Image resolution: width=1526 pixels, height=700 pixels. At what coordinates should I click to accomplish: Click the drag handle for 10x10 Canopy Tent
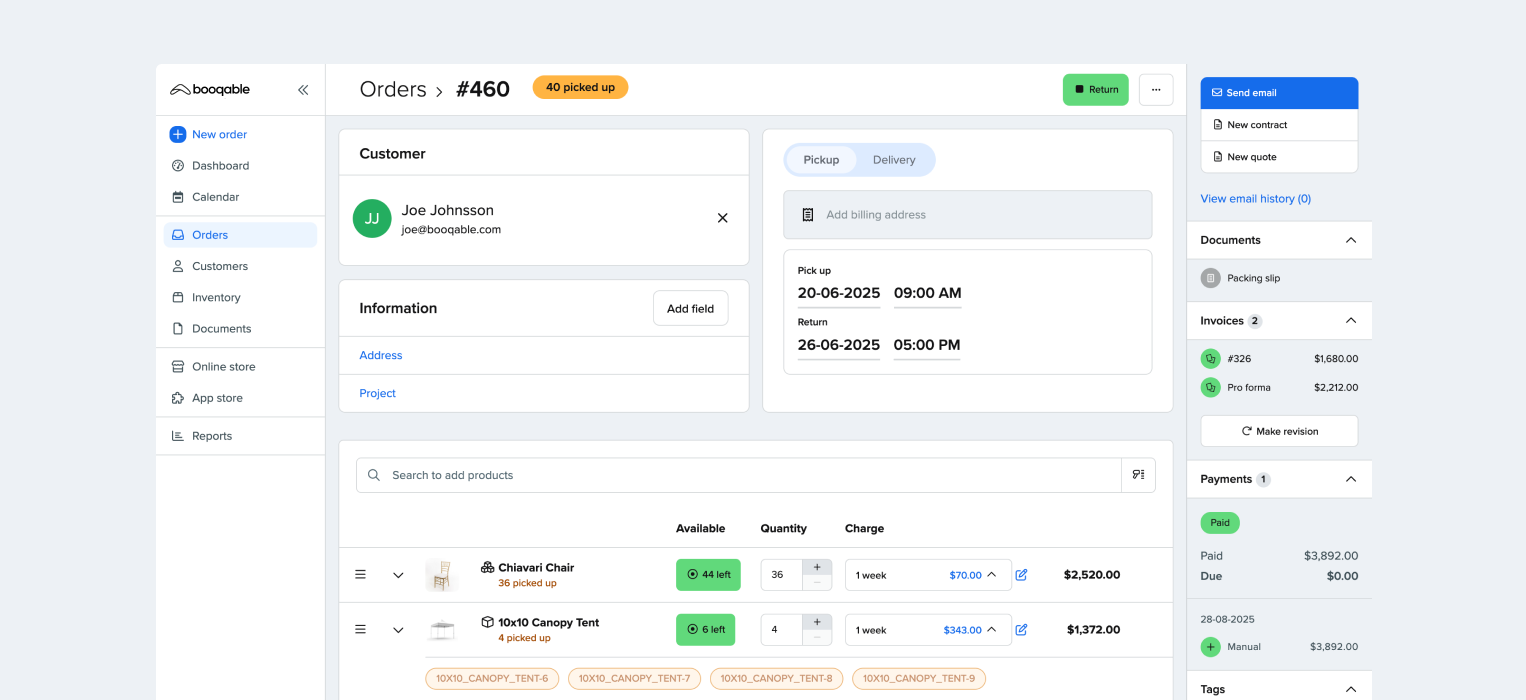click(361, 630)
